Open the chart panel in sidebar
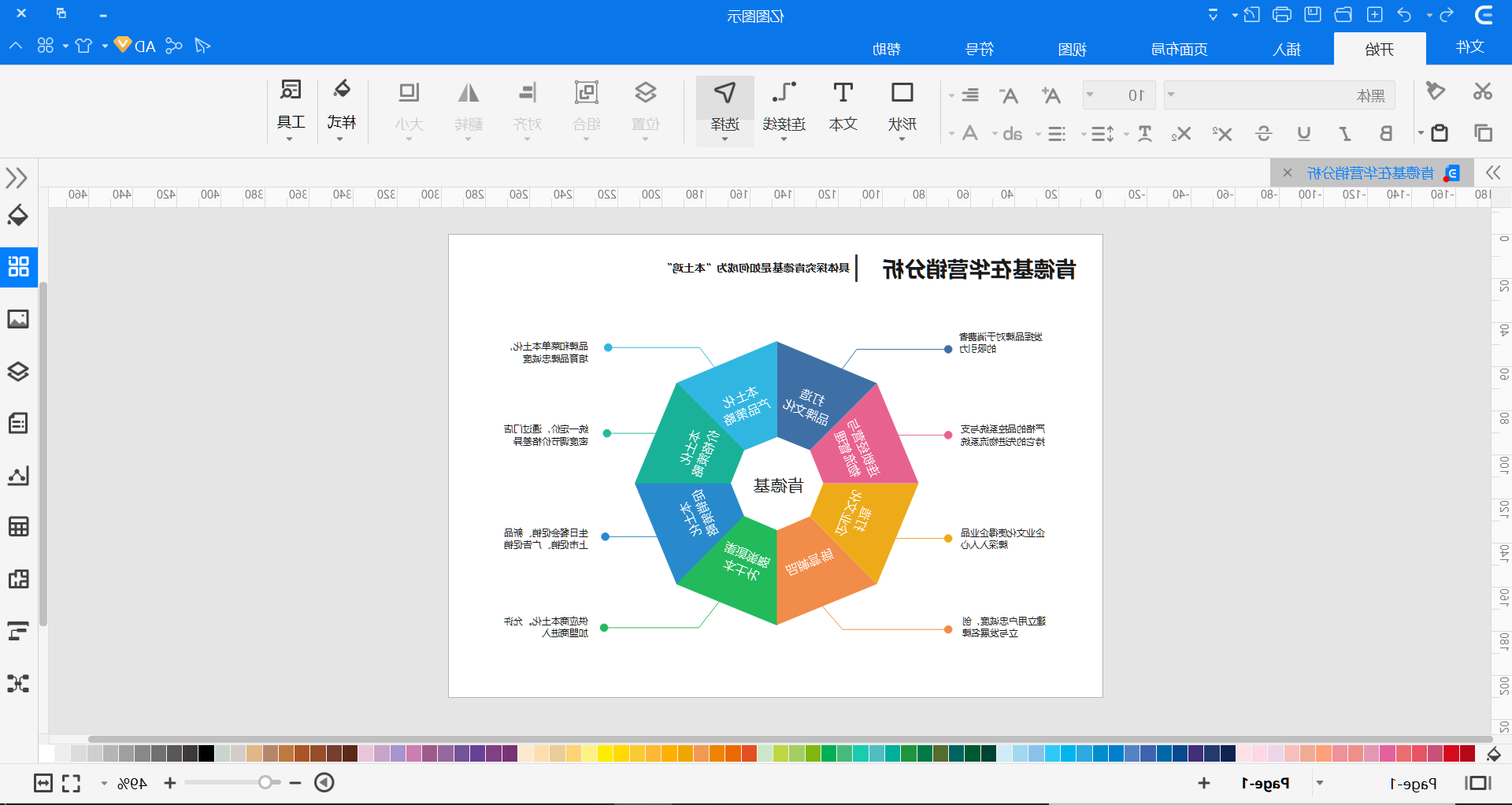Screen dimensions: 1512x805 pos(18,475)
